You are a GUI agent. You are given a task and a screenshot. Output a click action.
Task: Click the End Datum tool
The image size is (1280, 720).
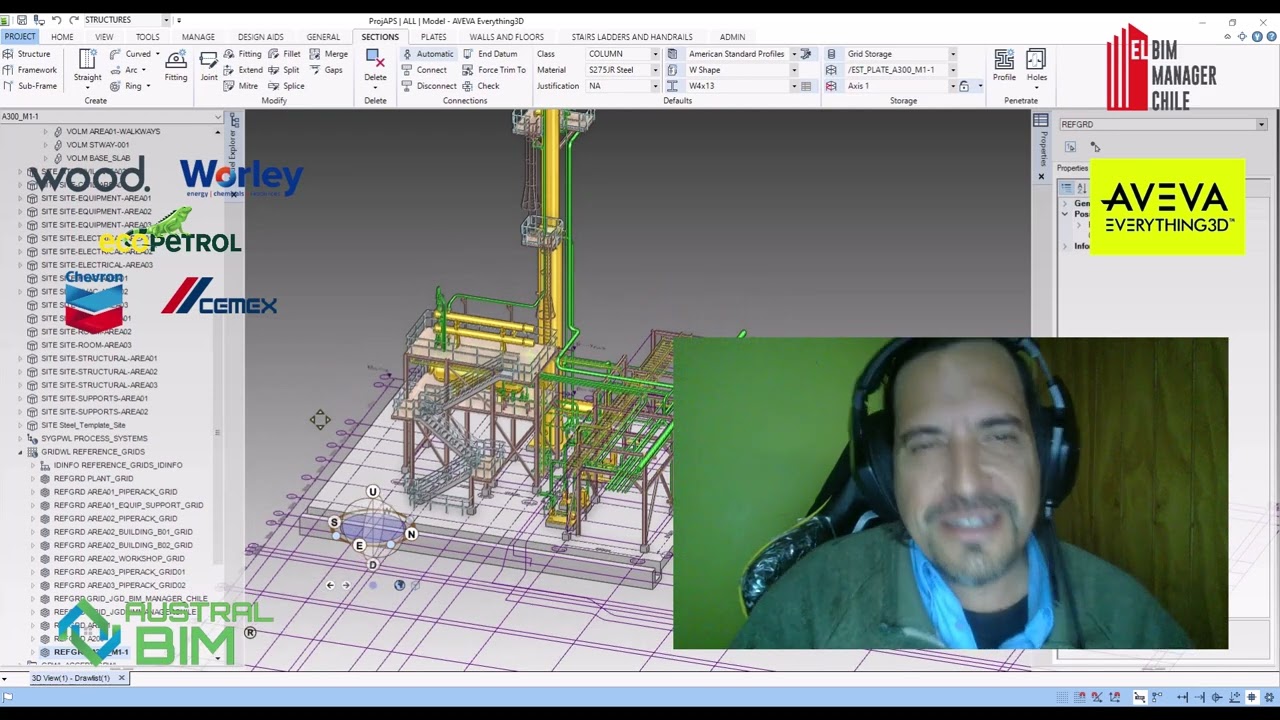tap(490, 54)
